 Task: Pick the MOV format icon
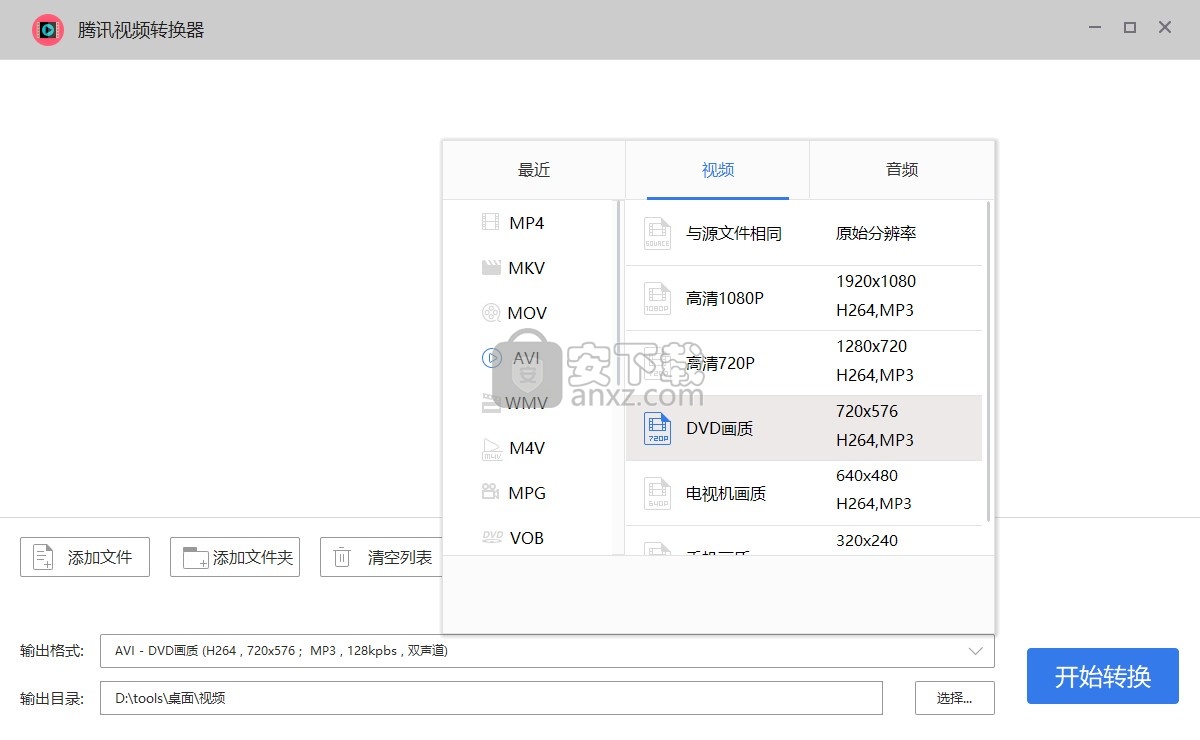(x=491, y=313)
